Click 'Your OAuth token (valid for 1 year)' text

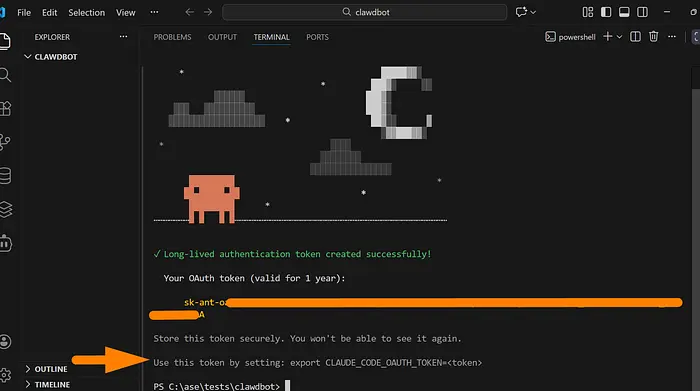[254, 278]
